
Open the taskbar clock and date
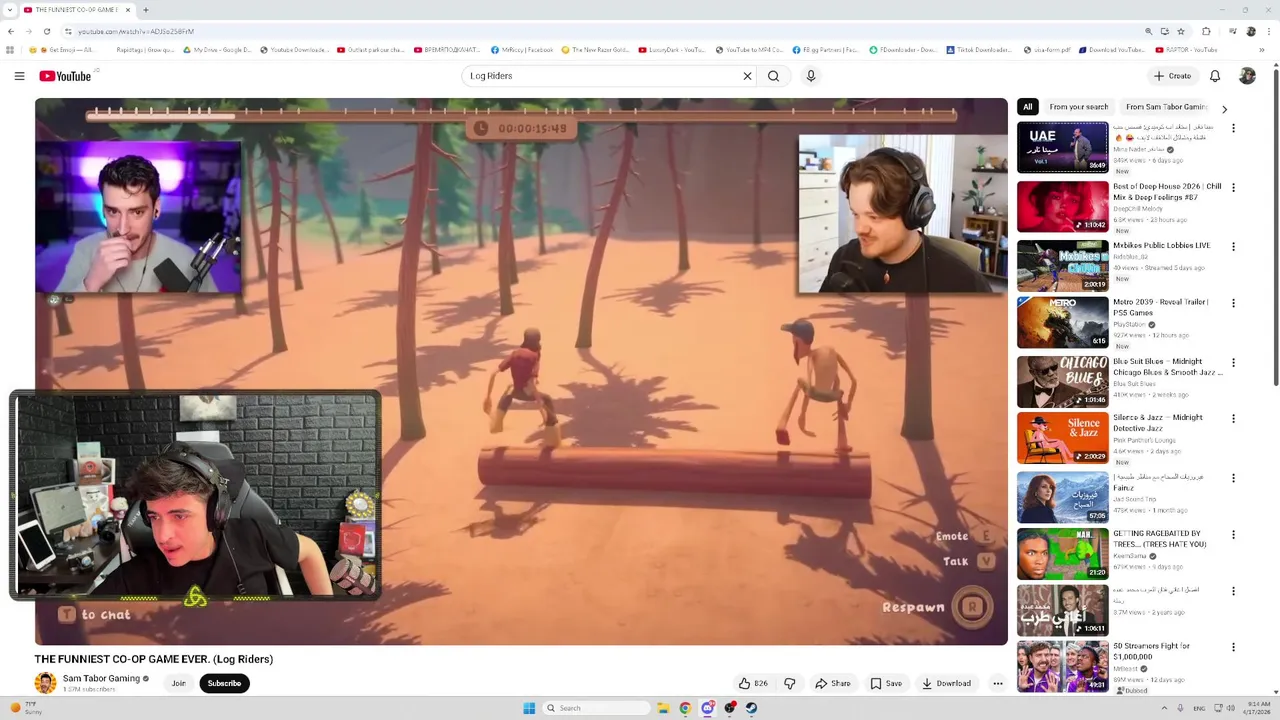[x=1257, y=708]
